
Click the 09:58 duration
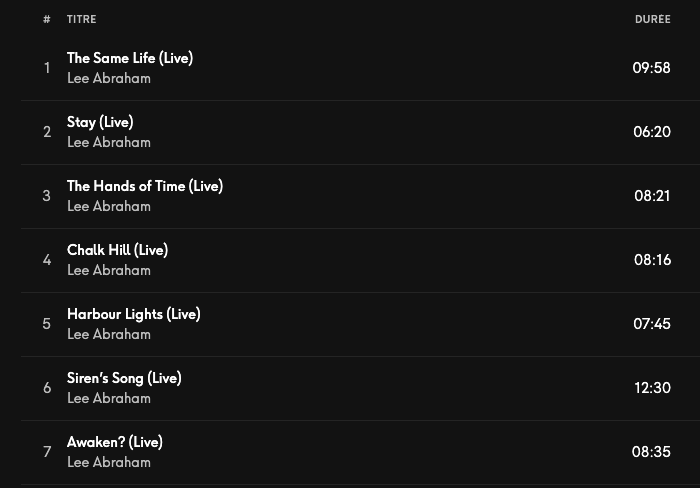coord(651,68)
